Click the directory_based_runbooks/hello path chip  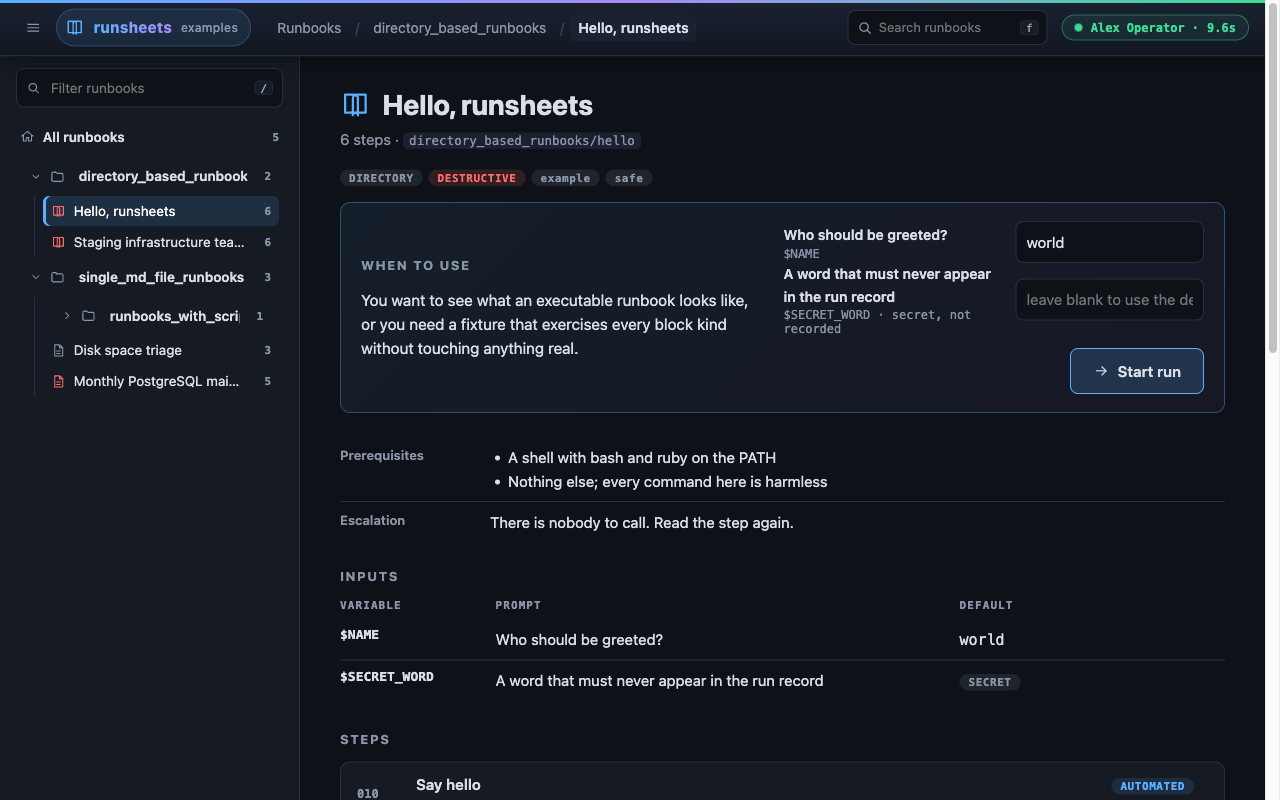pyautogui.click(x=521, y=141)
